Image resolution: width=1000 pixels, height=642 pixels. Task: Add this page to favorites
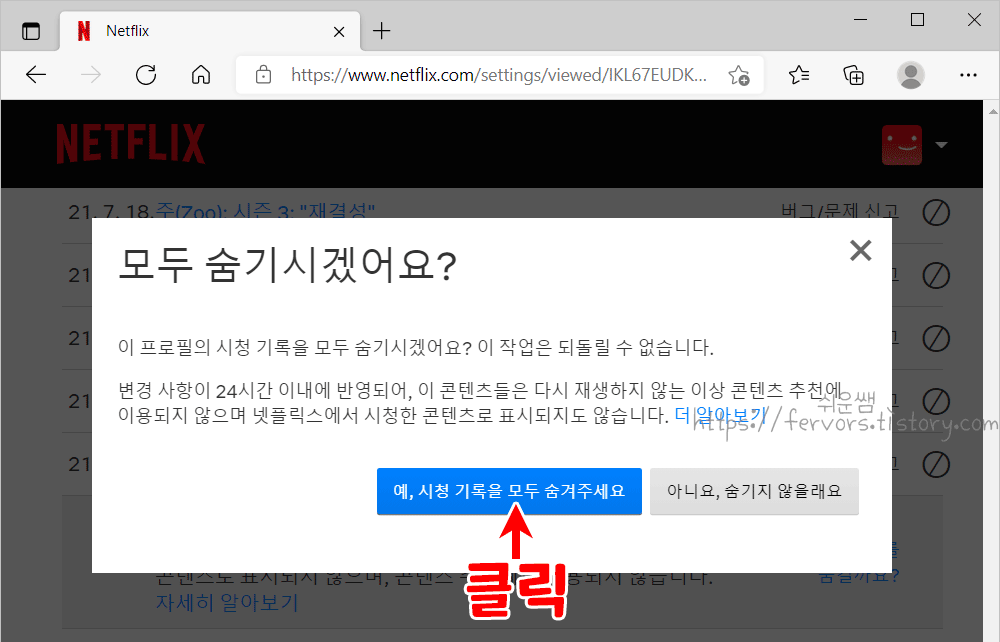(739, 75)
